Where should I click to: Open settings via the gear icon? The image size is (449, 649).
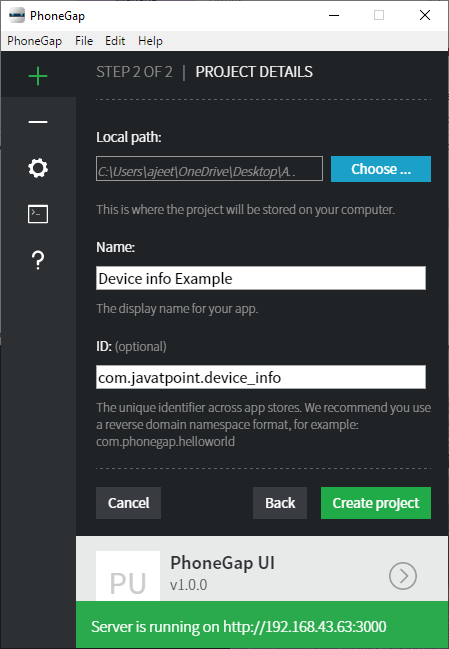[38, 168]
